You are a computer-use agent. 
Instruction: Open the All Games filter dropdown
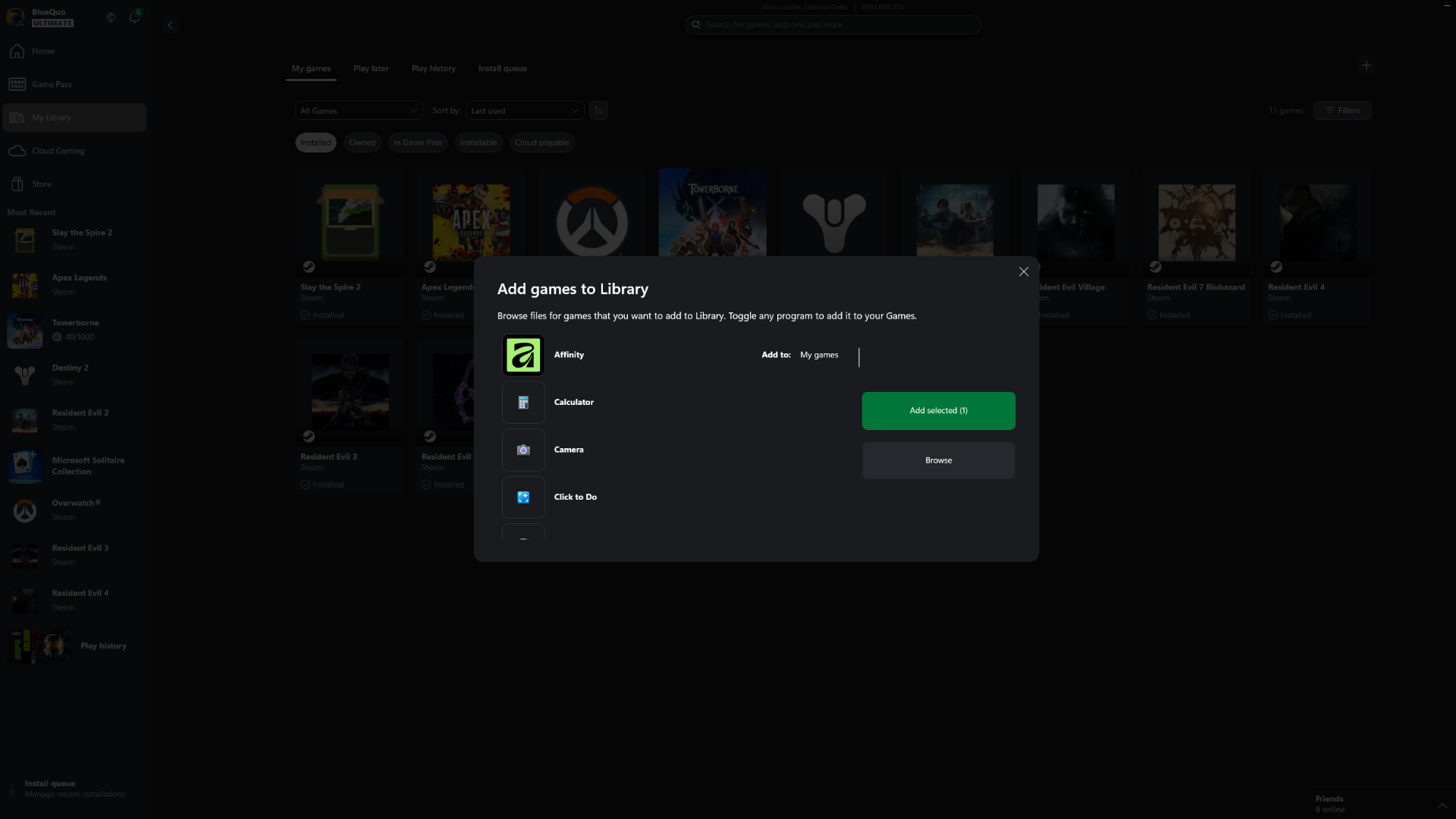click(358, 110)
